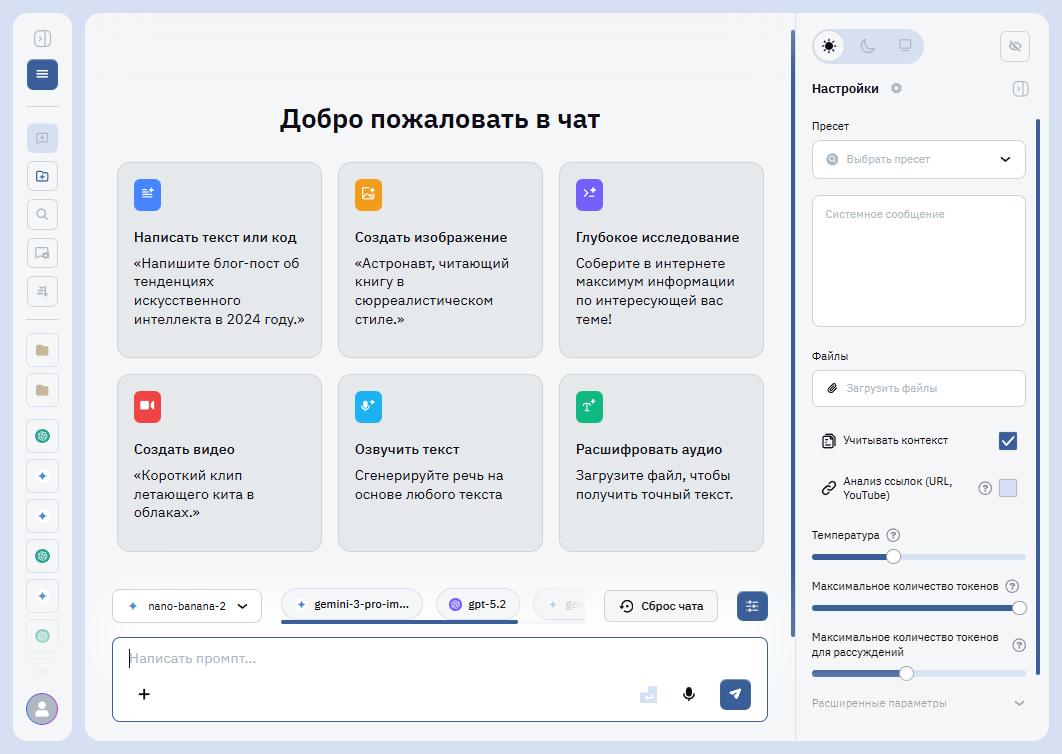Open chat parameters via the sliders icon
The width and height of the screenshot is (1062, 754).
(752, 606)
